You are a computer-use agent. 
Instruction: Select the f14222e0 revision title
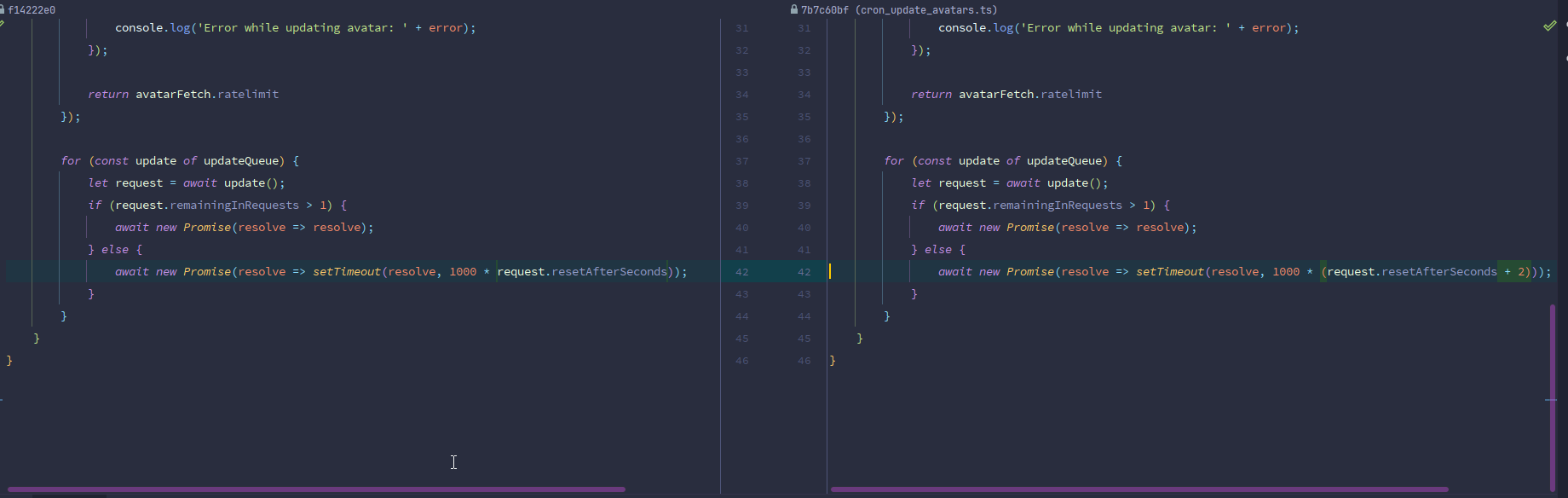(32, 10)
